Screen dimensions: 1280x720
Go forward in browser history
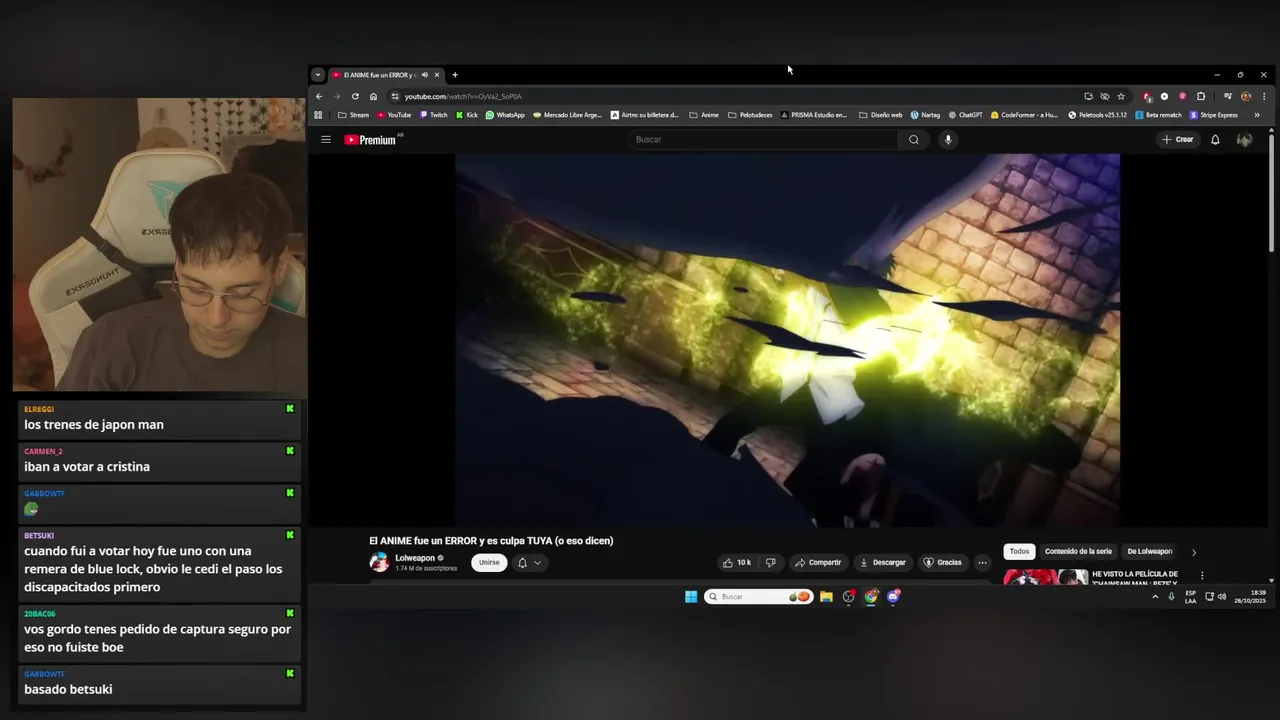[337, 97]
